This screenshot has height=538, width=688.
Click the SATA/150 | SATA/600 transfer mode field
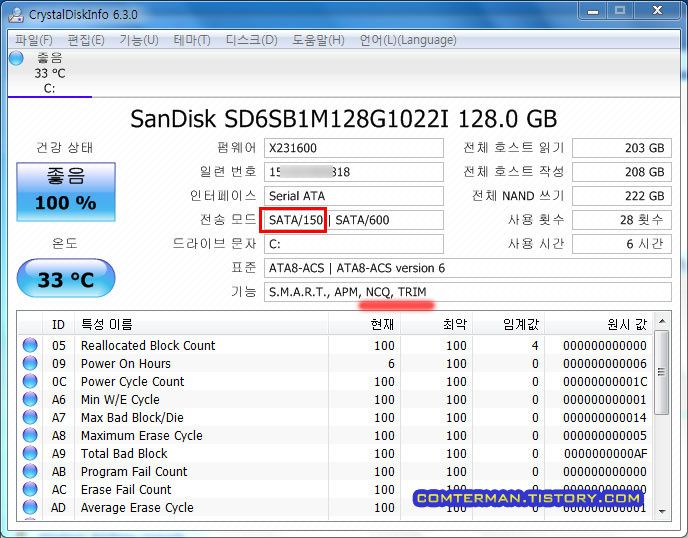354,220
